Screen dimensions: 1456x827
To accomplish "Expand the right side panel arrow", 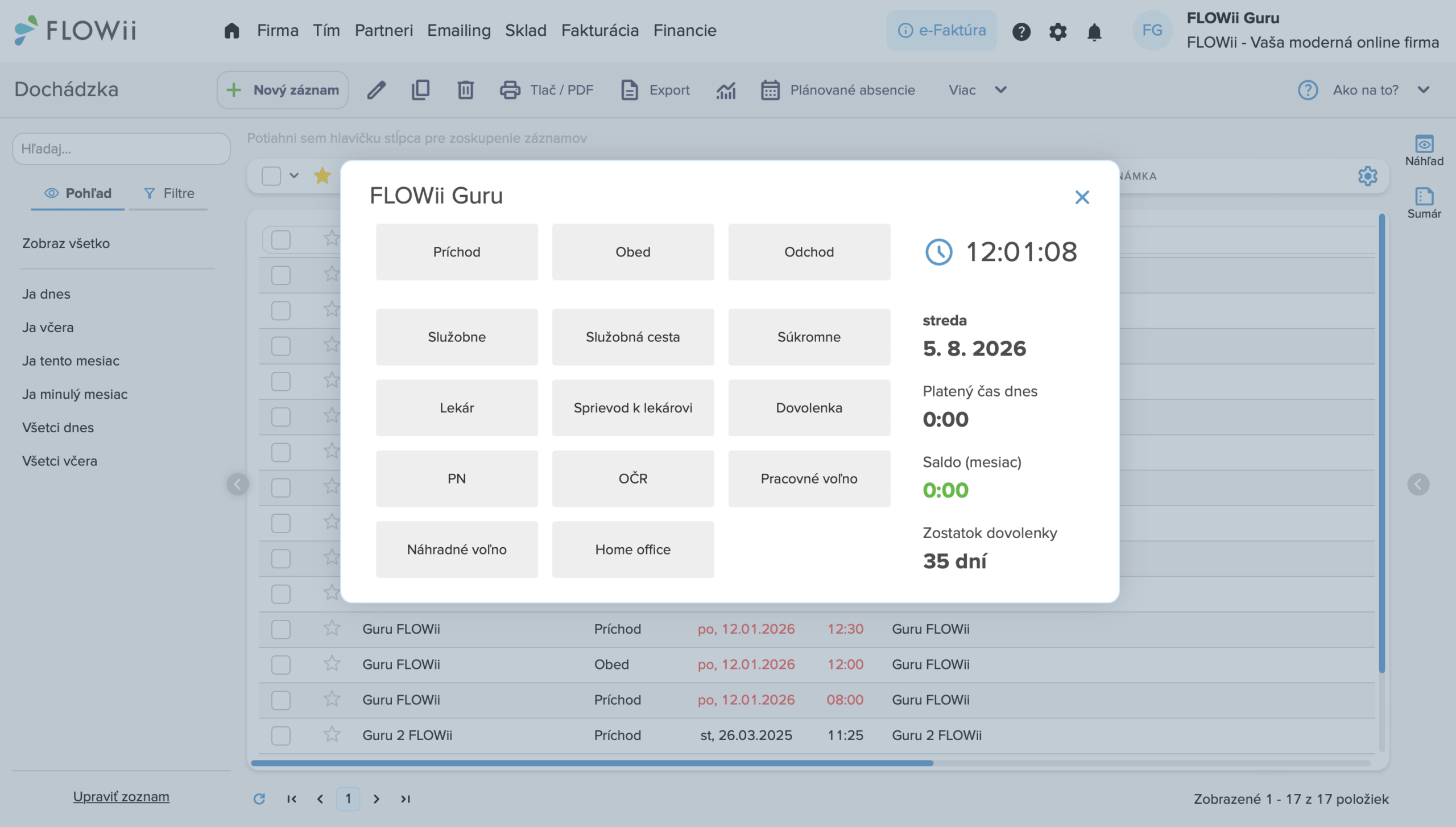I will [1418, 485].
